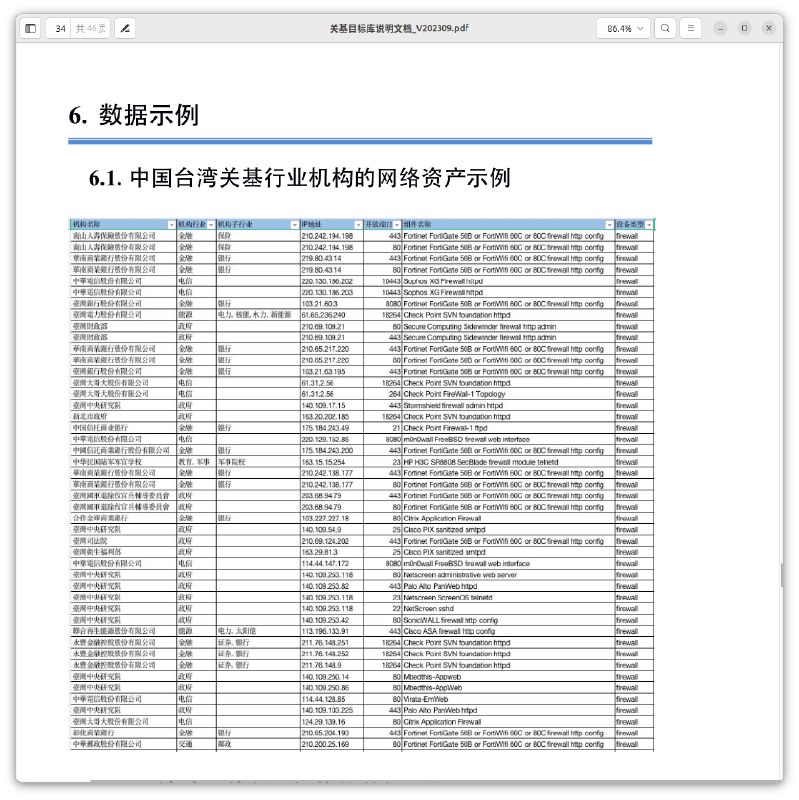This screenshot has width=799, height=800.
Task: Close the PDF viewer window
Action: (x=769, y=28)
